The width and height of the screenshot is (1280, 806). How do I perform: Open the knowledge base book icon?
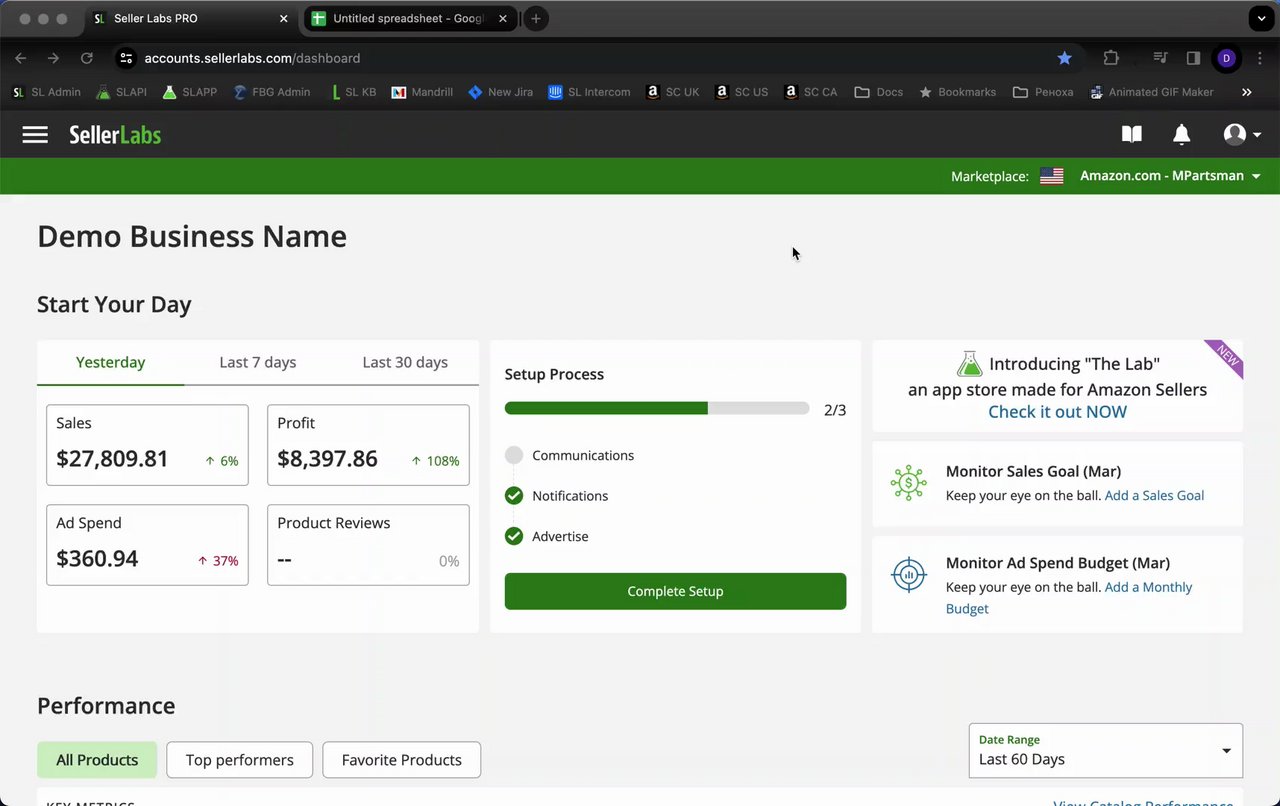(x=1131, y=134)
